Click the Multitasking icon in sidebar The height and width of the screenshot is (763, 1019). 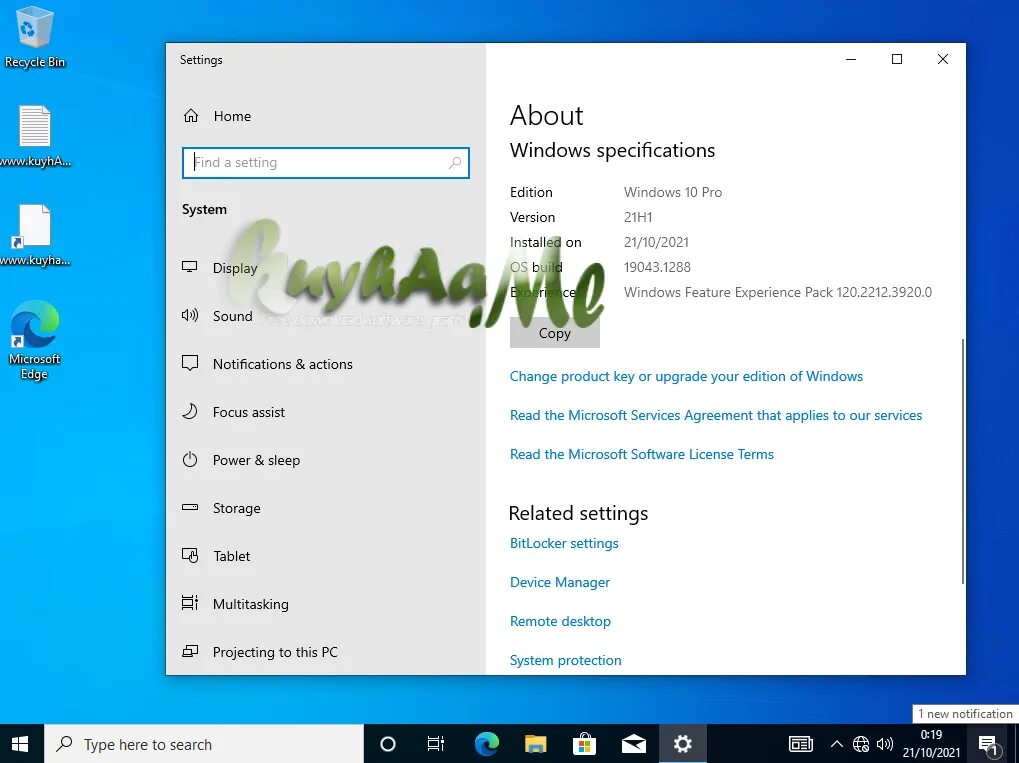[x=190, y=604]
